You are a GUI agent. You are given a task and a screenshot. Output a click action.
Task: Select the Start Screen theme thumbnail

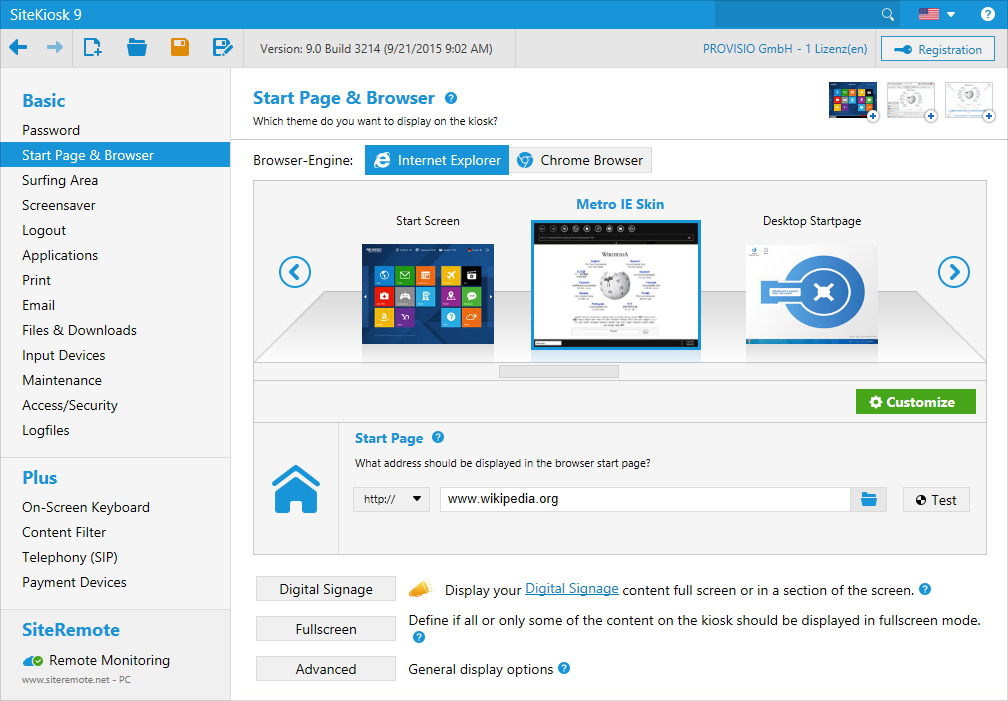coord(428,293)
